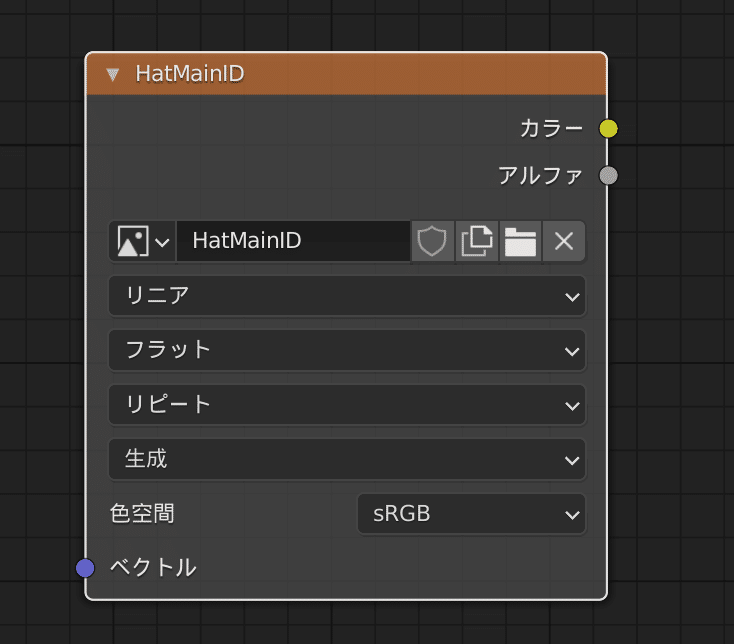Screen dimensions: 734x644
Task: Open the image browse dropdown icon
Action: tap(142, 241)
